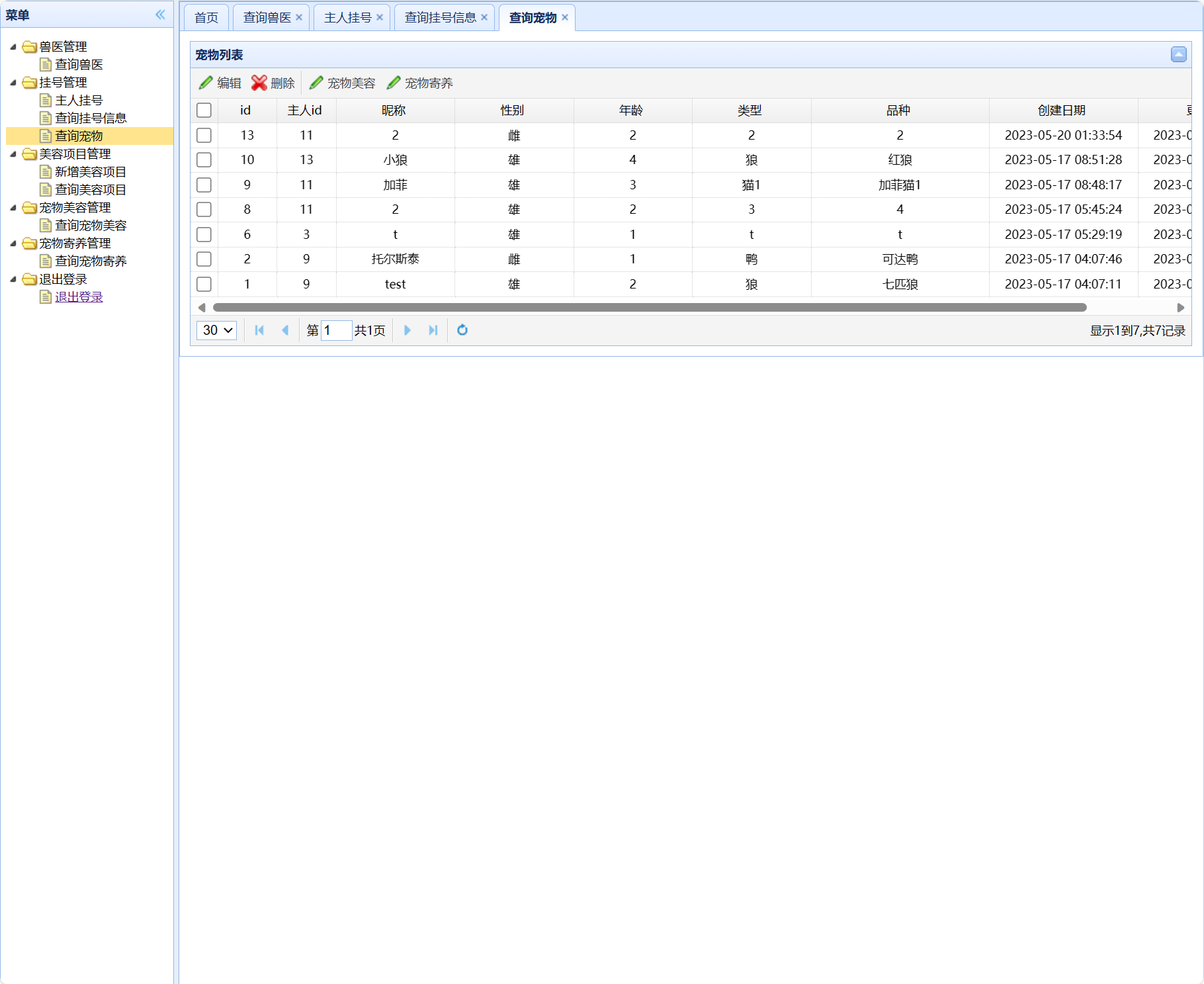Collapse the 美容项目管理 tree node

13,154
